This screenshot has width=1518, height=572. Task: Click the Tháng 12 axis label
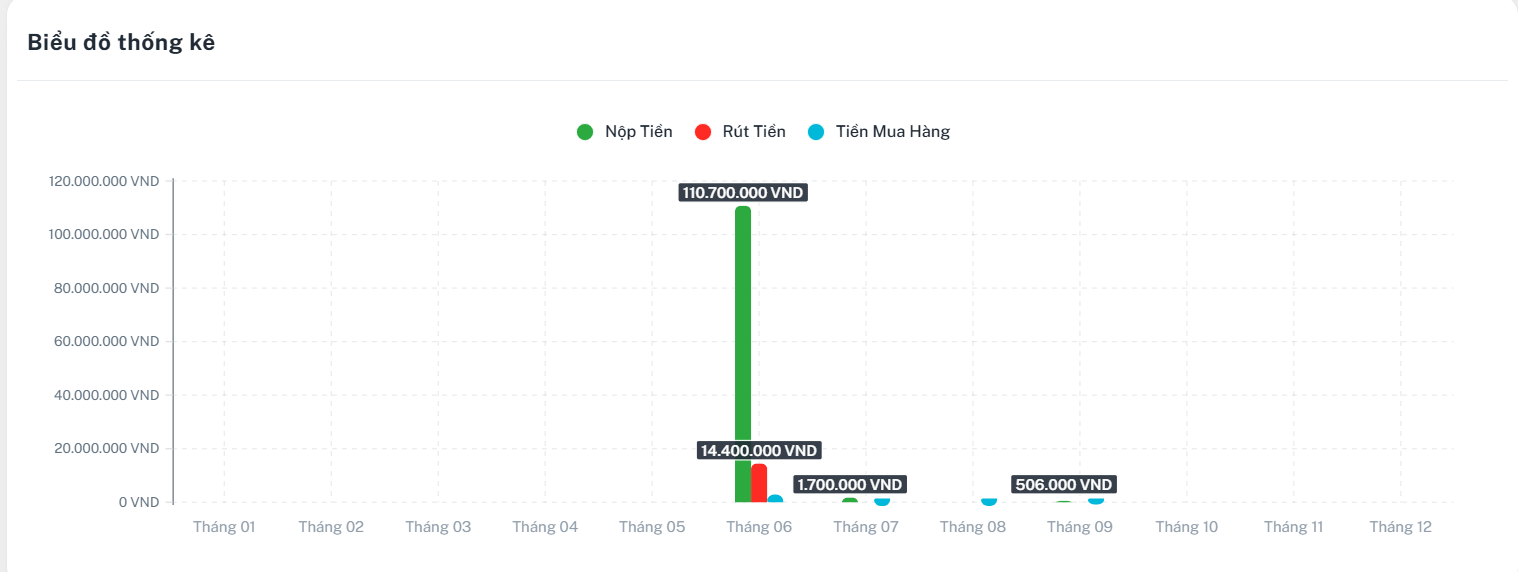click(1400, 527)
